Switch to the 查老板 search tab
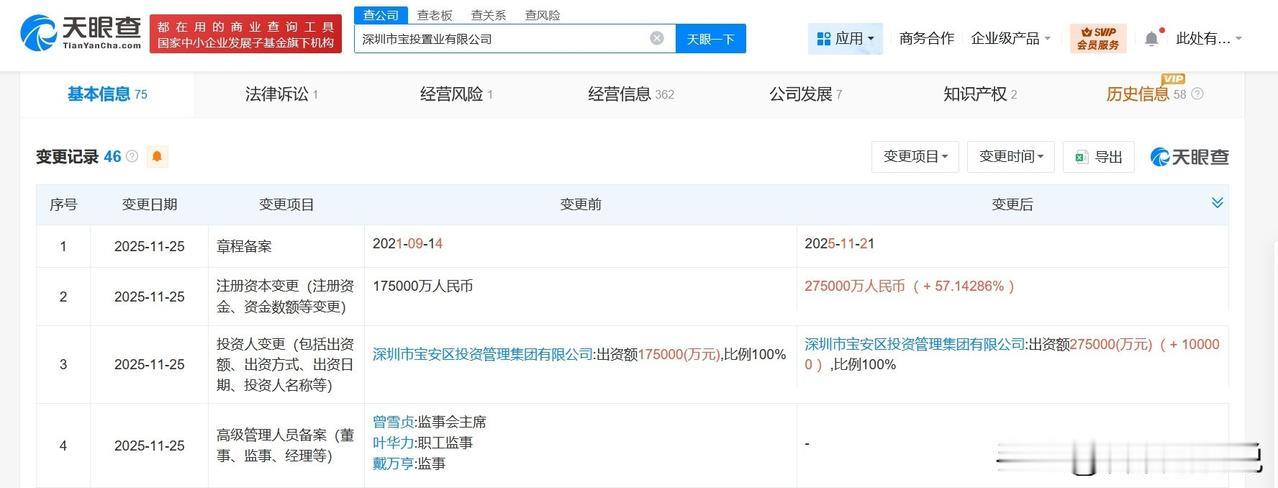This screenshot has height=488, width=1278. [435, 15]
